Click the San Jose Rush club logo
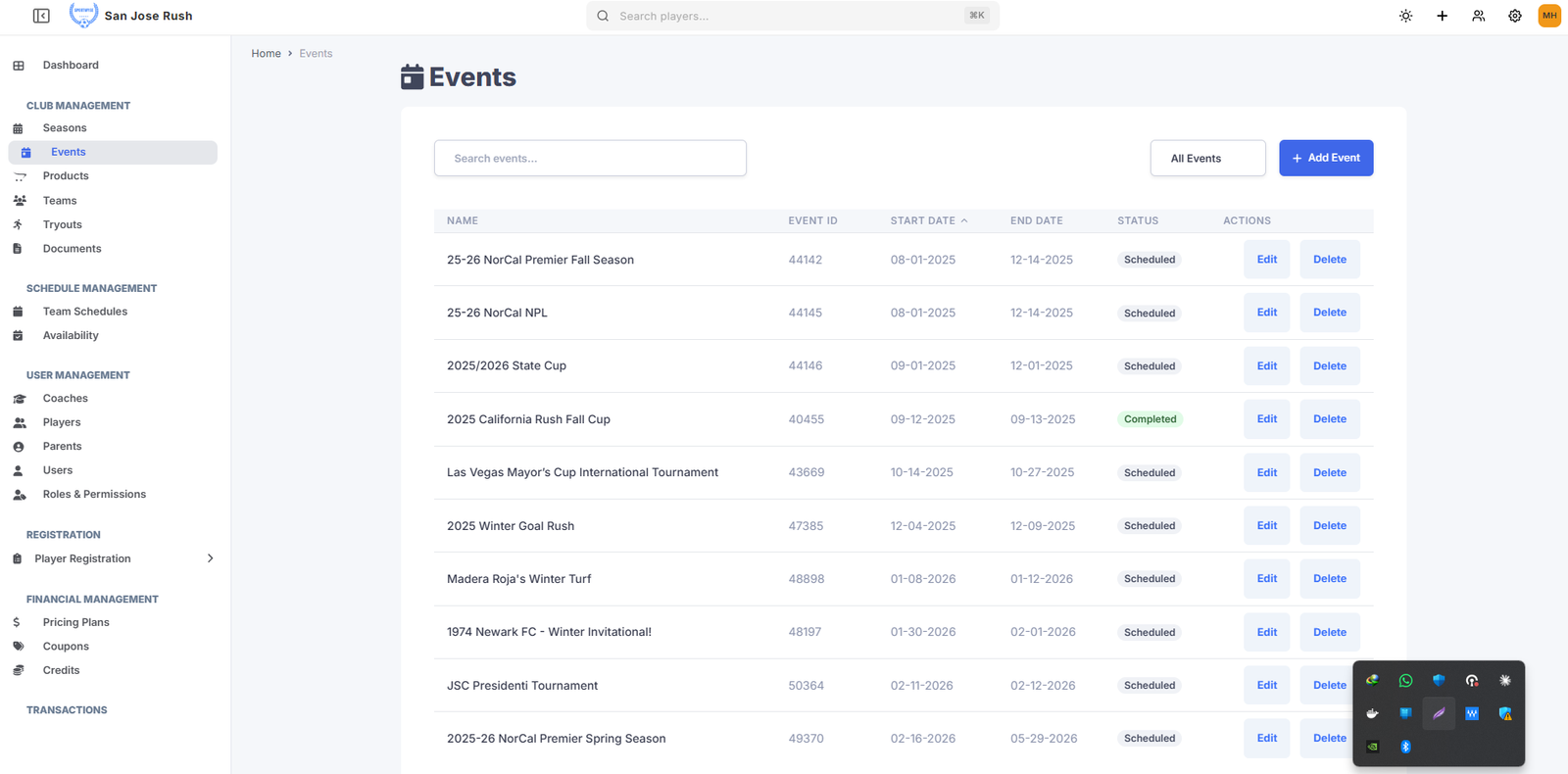Screen dimensions: 1568x774 click(x=83, y=15)
